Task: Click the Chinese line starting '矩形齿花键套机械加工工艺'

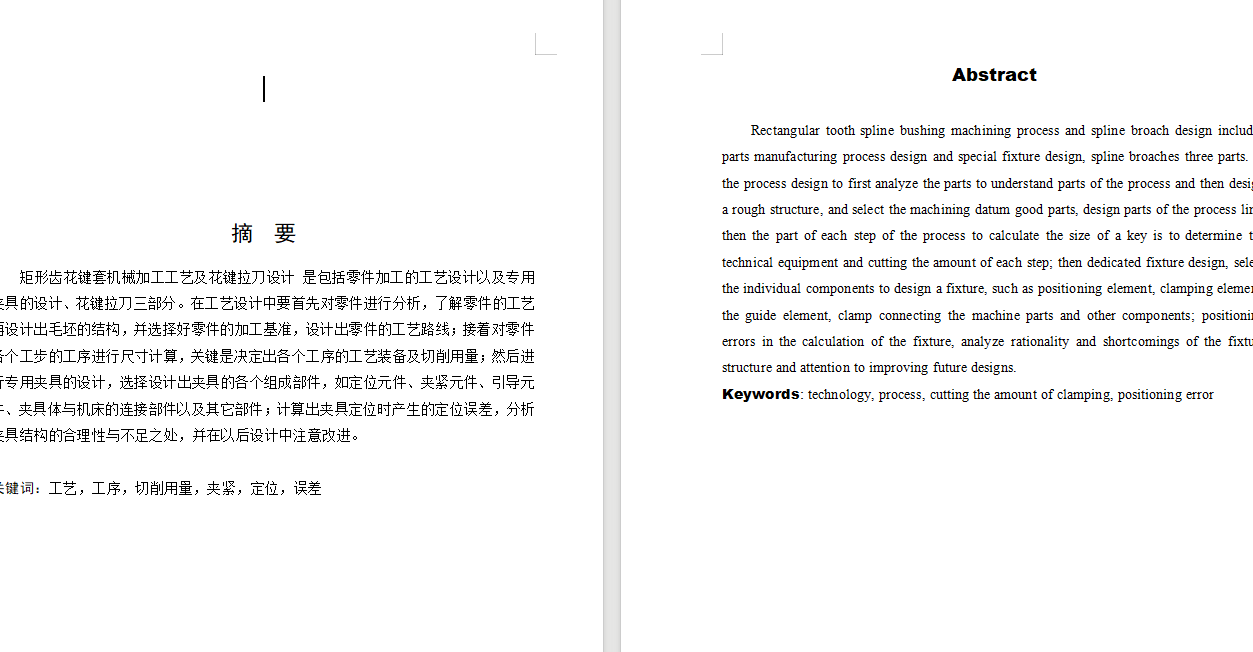Action: [277, 277]
